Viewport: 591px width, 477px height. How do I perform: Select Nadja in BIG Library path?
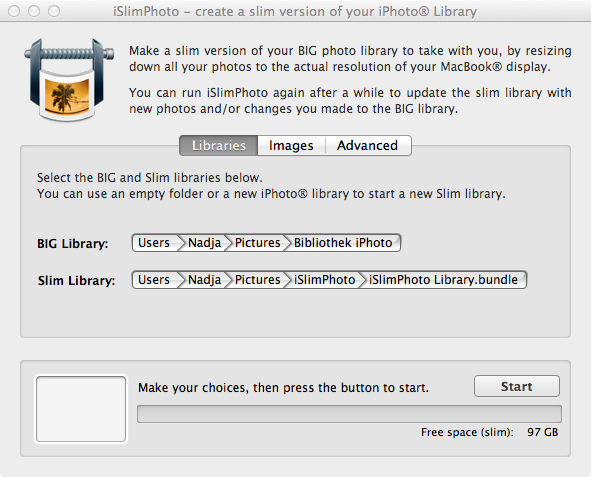(x=205, y=243)
